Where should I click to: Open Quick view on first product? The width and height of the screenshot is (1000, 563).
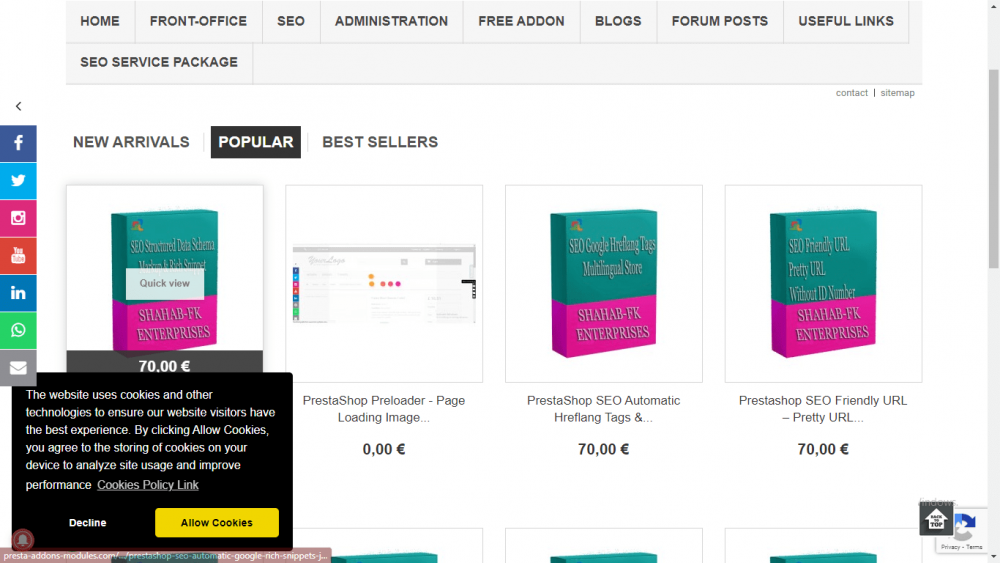pos(165,283)
